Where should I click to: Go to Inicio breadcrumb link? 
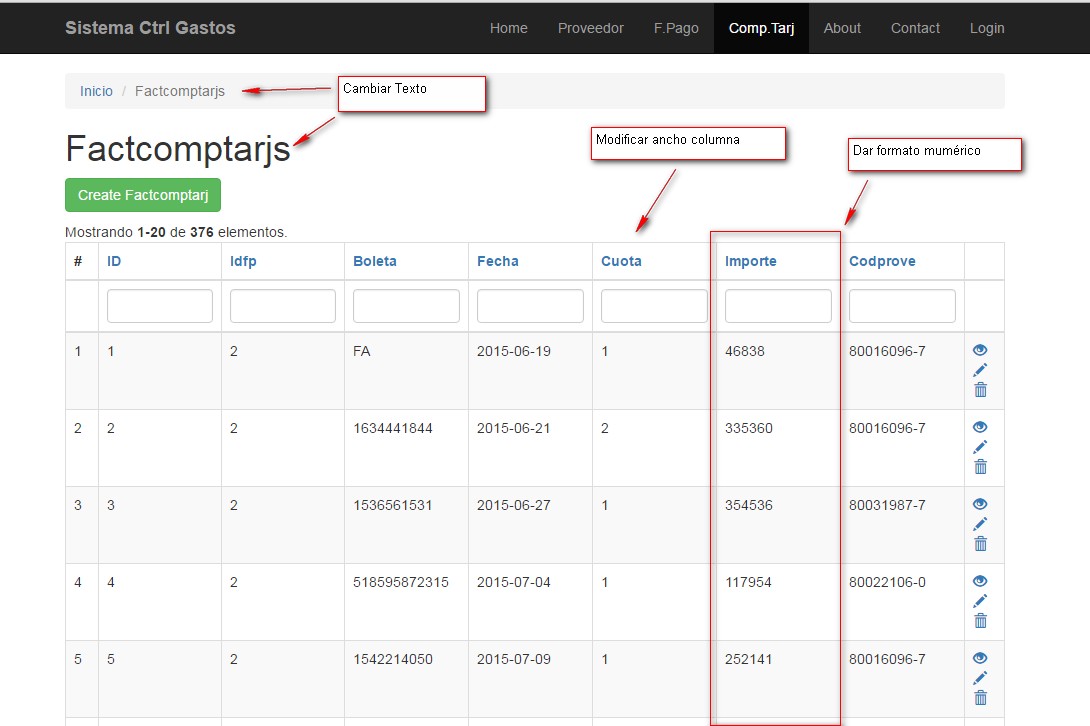[x=96, y=91]
